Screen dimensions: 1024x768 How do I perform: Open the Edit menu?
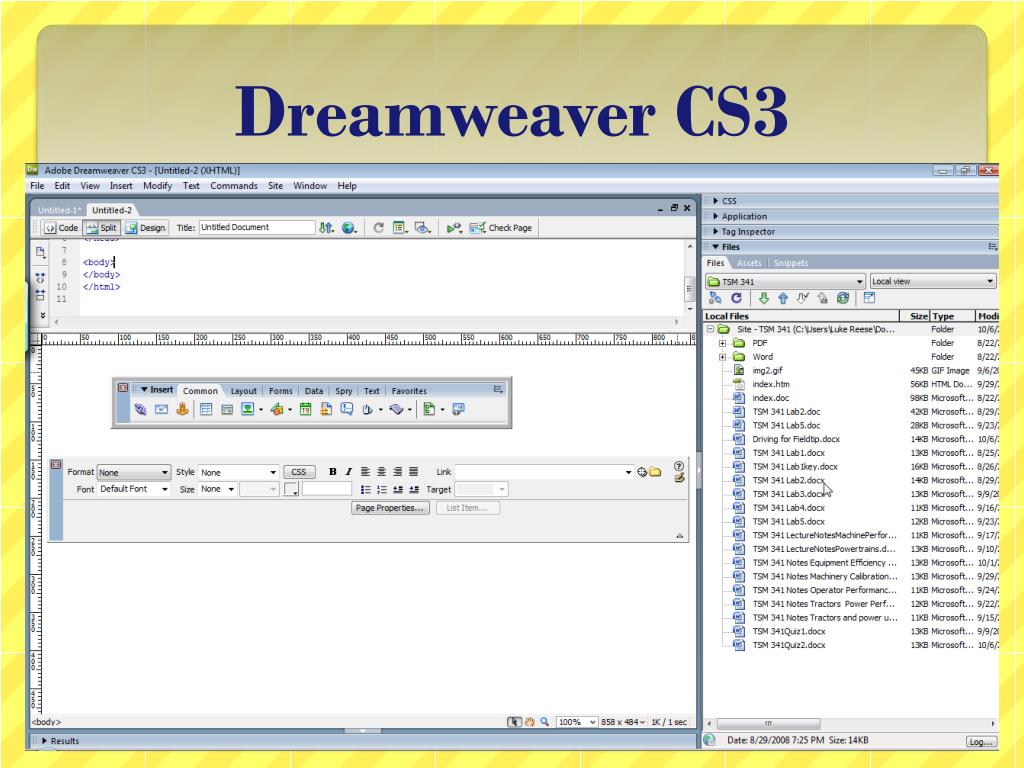point(62,186)
